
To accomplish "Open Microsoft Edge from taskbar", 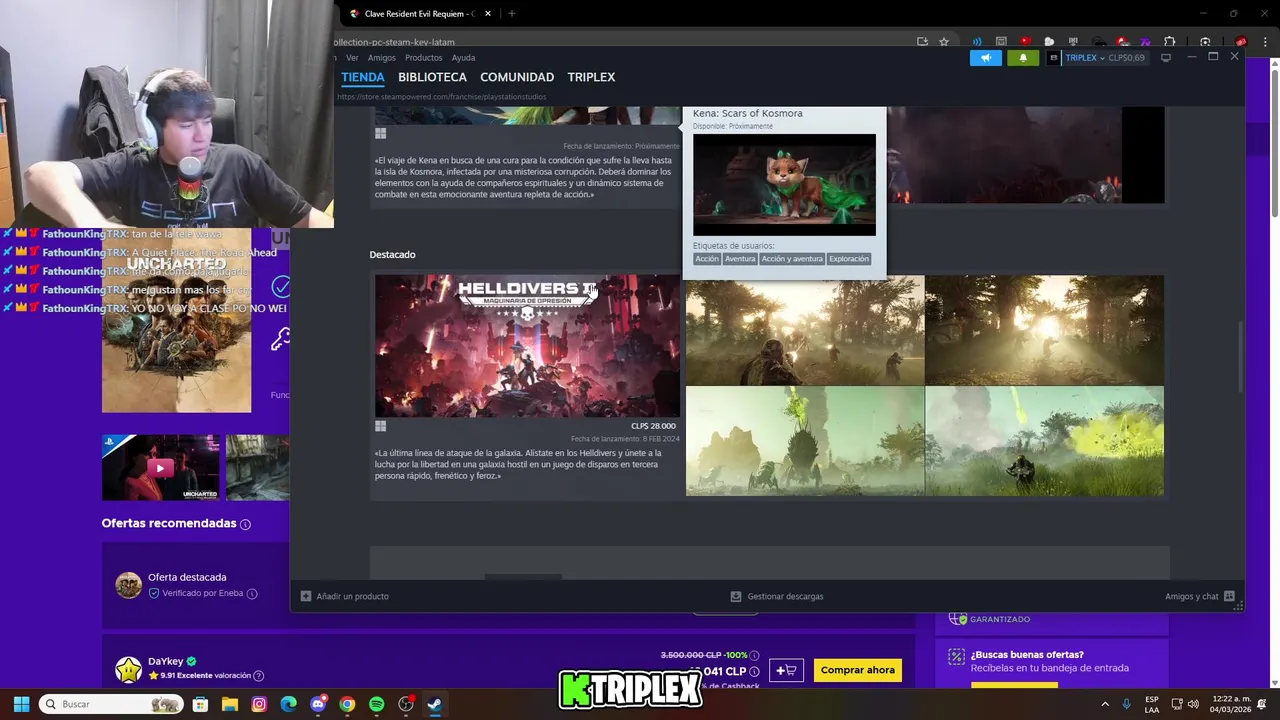I will 288,704.
